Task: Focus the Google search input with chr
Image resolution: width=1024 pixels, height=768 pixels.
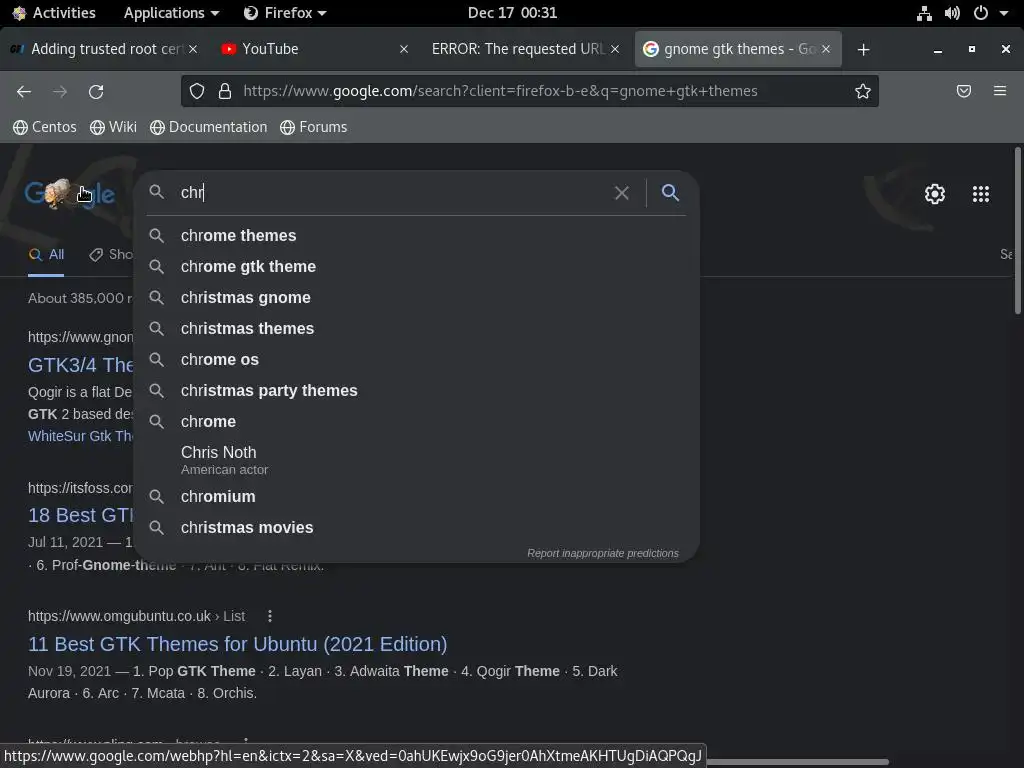Action: (x=392, y=193)
